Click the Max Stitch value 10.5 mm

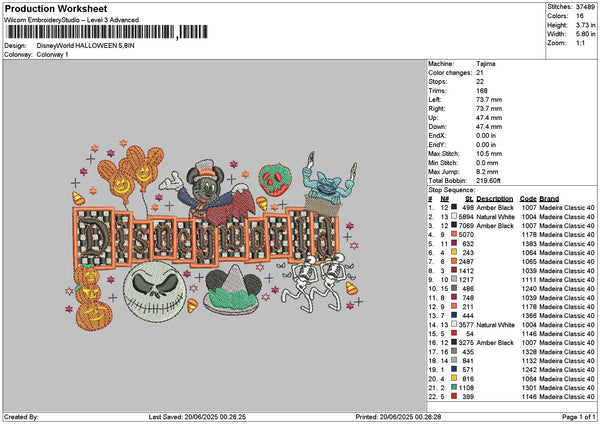coord(489,154)
